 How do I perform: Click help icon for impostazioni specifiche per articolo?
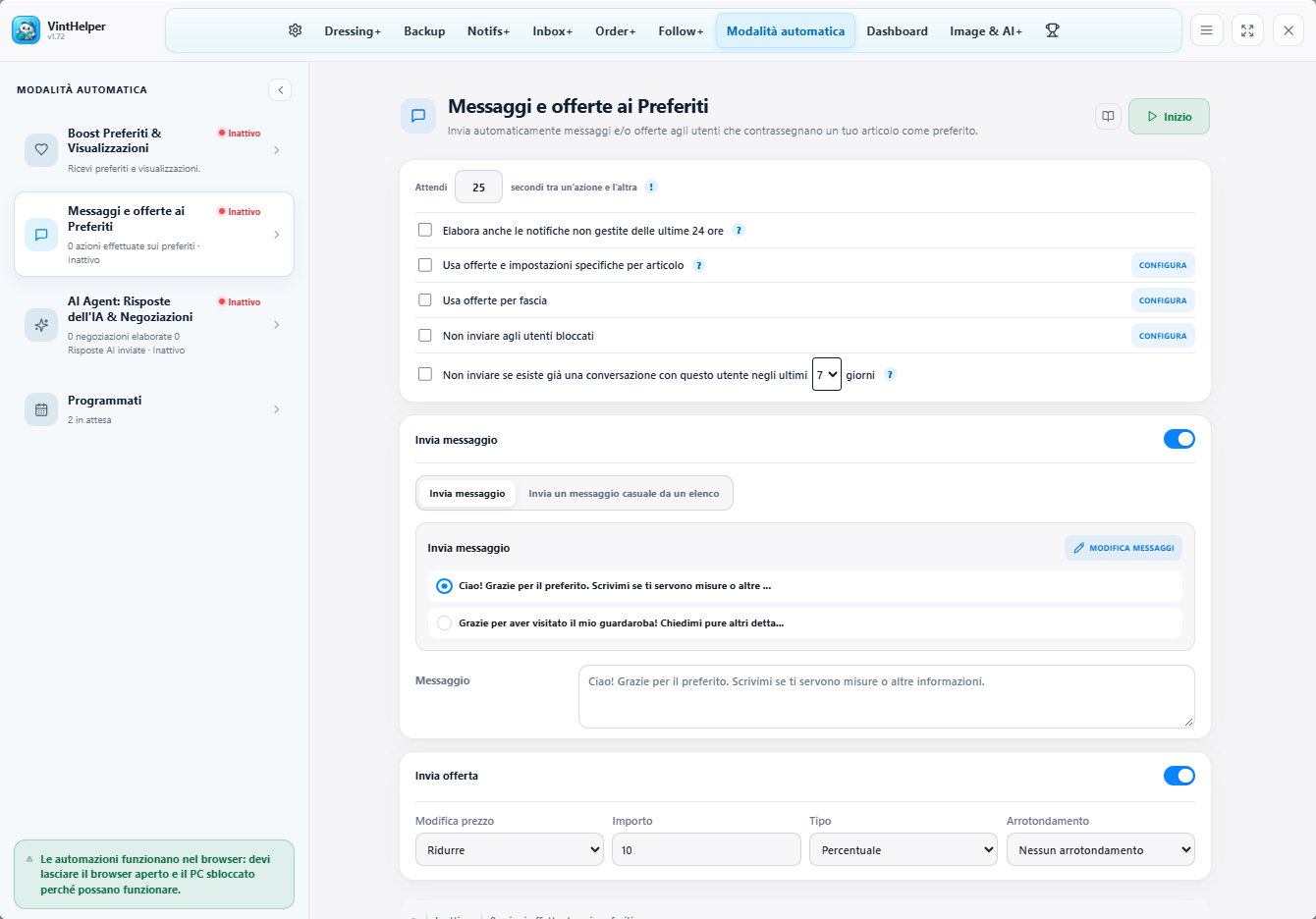point(698,265)
